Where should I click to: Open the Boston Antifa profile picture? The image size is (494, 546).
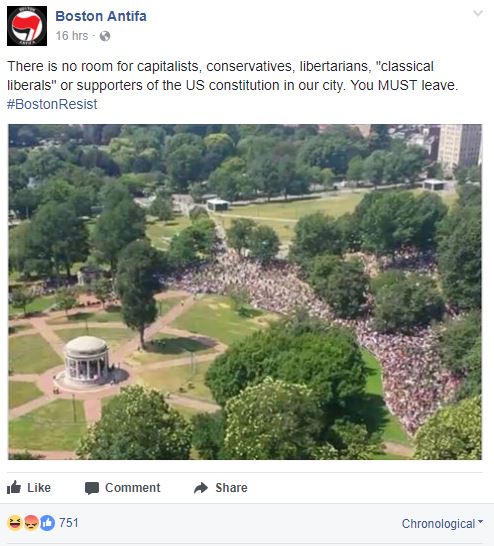[27, 26]
